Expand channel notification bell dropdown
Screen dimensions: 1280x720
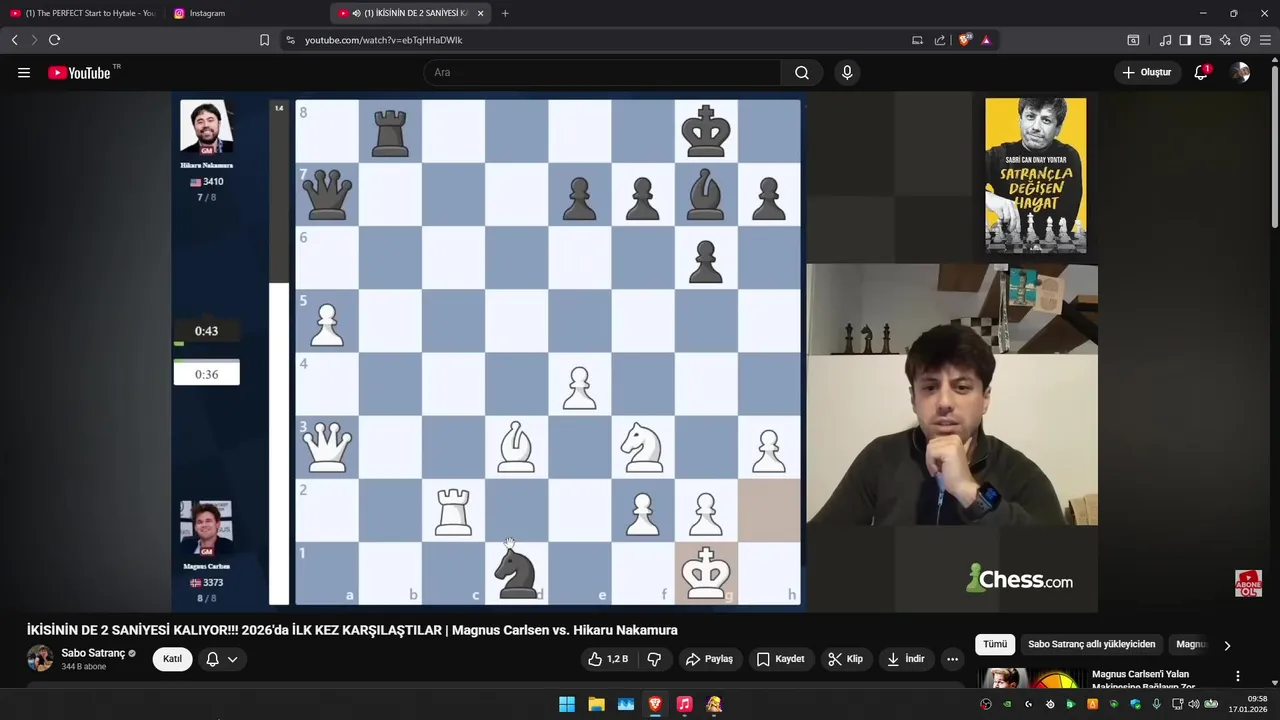(222, 659)
